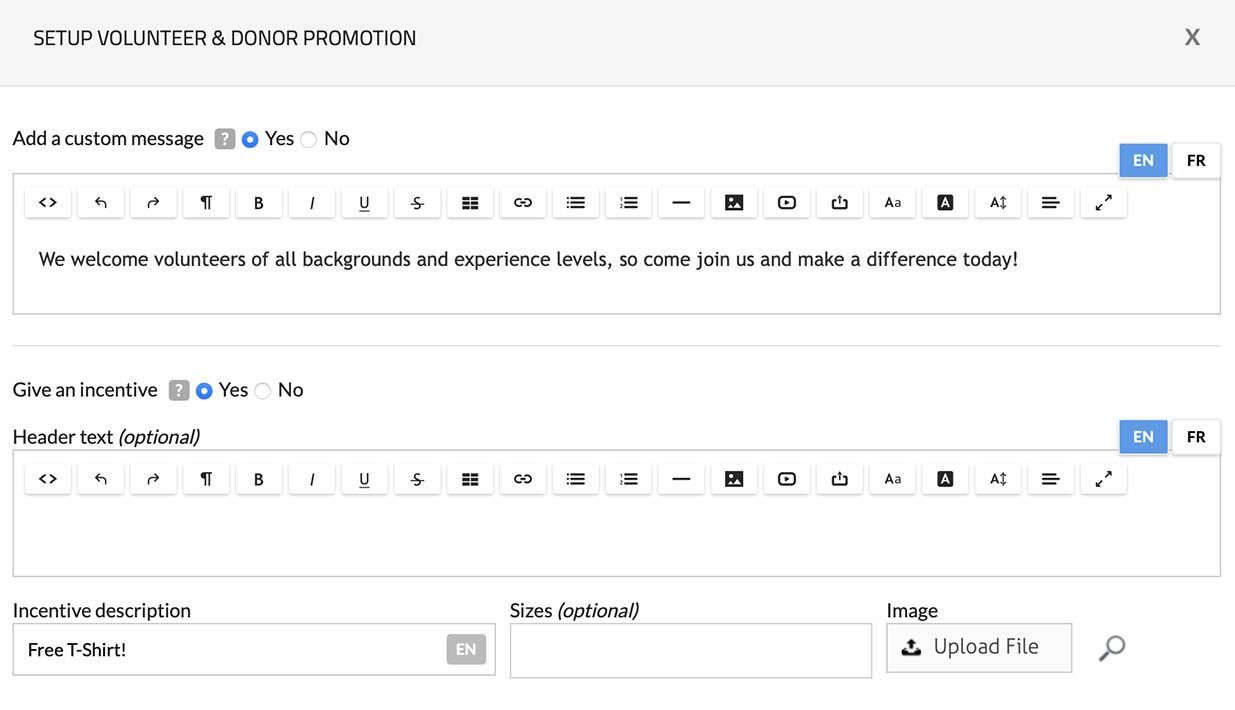Click the Sizes optional input field
This screenshot has height=710, width=1235.
690,651
